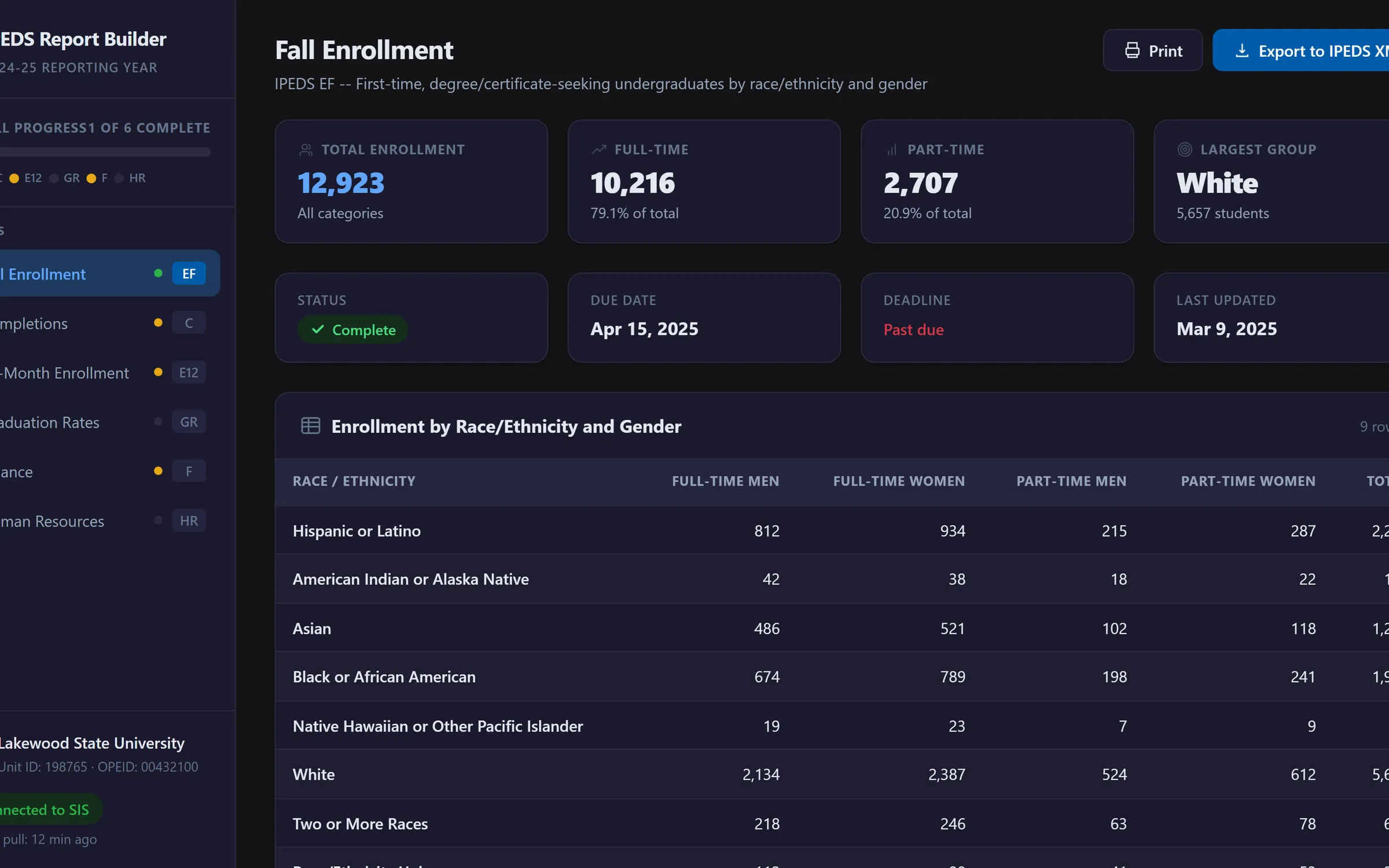The width and height of the screenshot is (1389, 868).
Task: Click the printer icon in the Print button
Action: (1132, 50)
